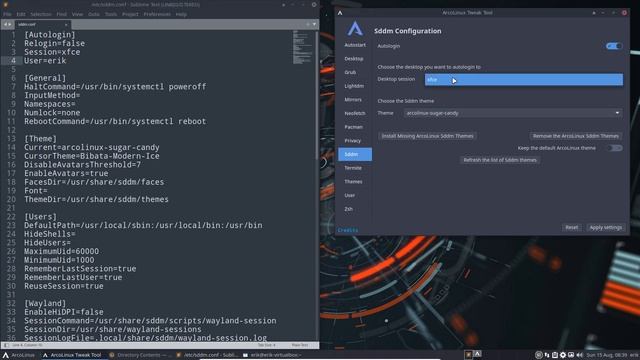Screen dimensions: 640x360
Task: Close the sddm.conf tab in Sublime
Action: tap(66, 24)
